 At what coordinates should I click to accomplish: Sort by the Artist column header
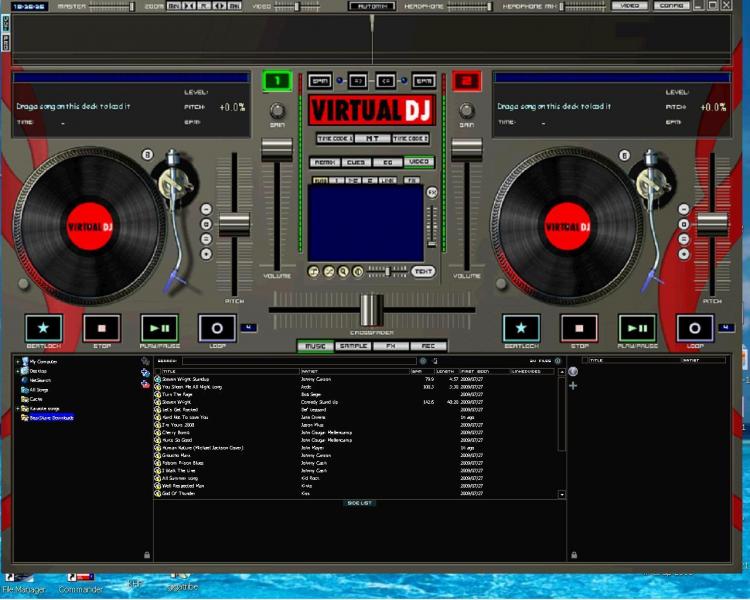pos(354,371)
